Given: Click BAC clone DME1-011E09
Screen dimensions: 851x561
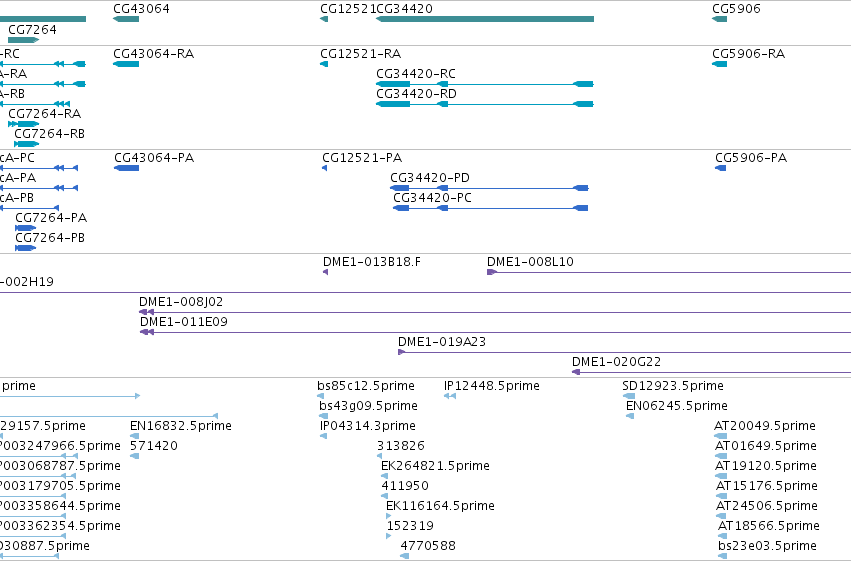Looking at the screenshot, I should (183, 322).
